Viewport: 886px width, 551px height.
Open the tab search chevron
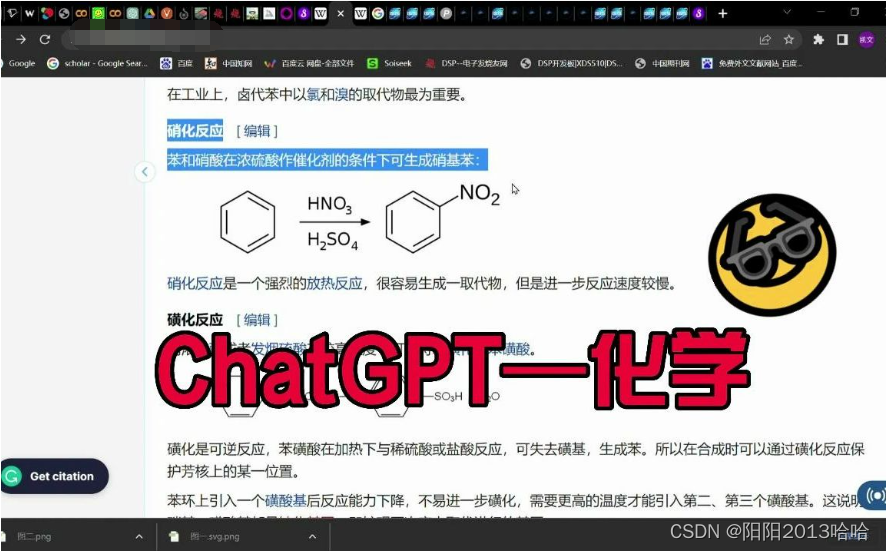pyautogui.click(x=787, y=12)
